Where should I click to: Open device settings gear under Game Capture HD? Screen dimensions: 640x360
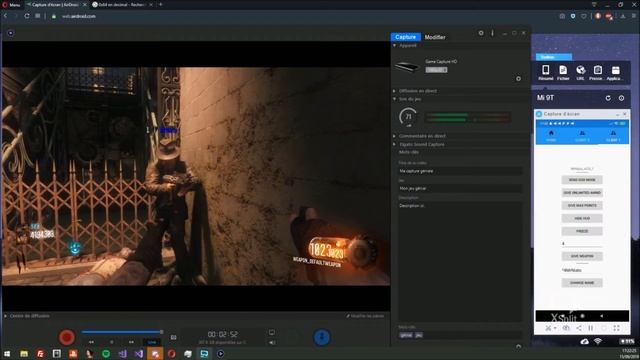(518, 78)
